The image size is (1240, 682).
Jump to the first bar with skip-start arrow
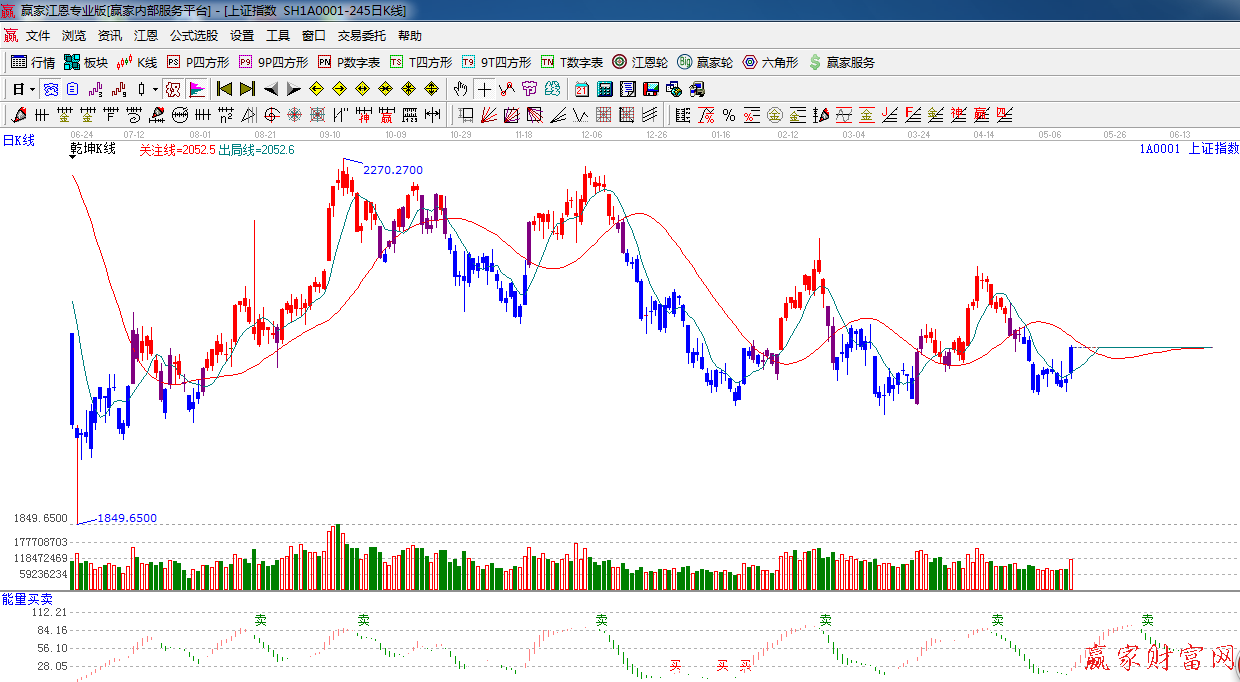pos(224,89)
